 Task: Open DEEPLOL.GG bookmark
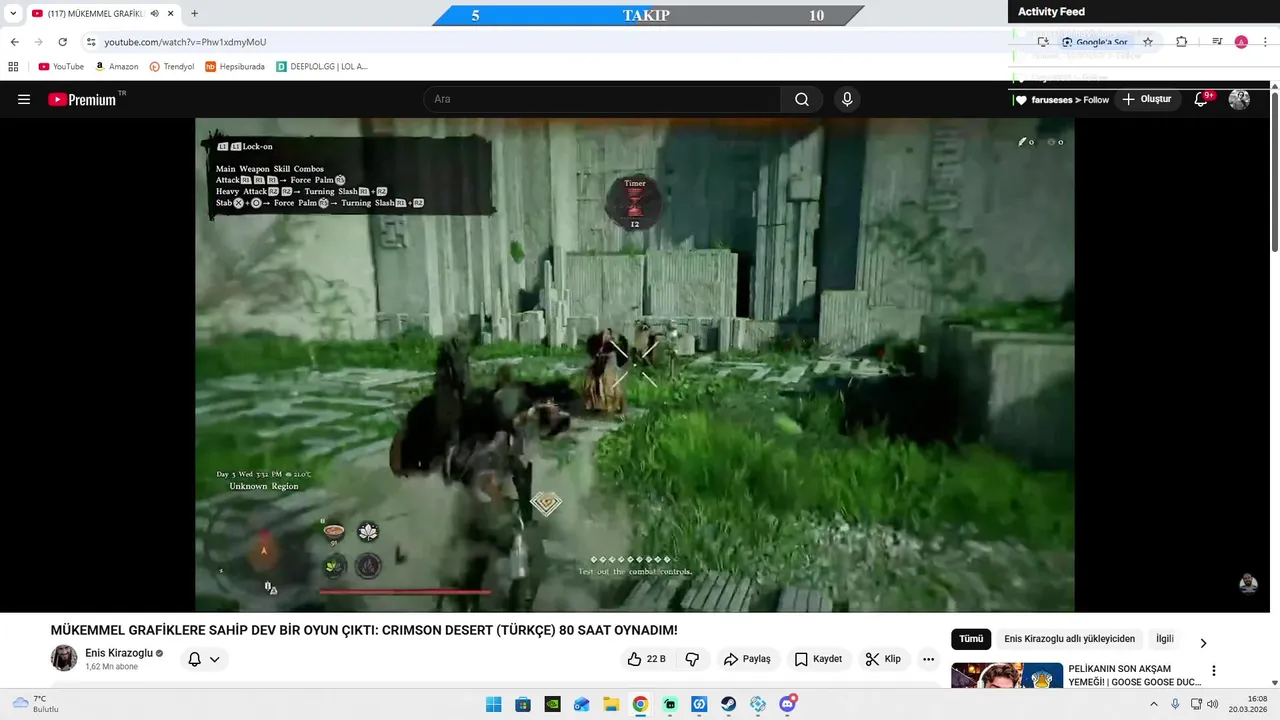(322, 67)
